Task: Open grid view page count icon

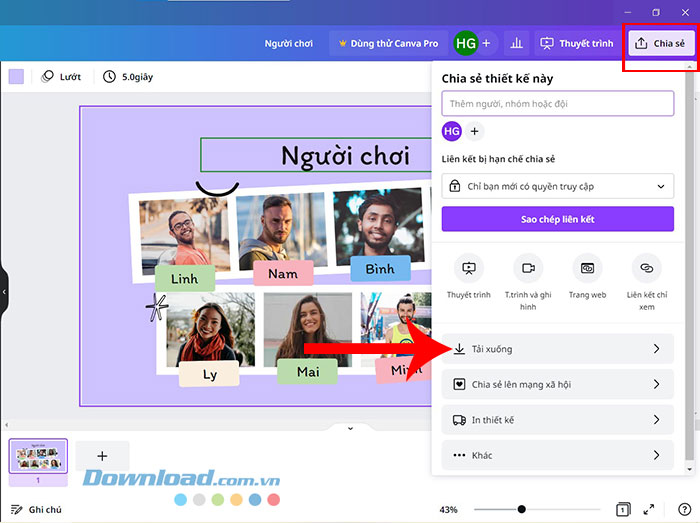Action: [x=622, y=509]
